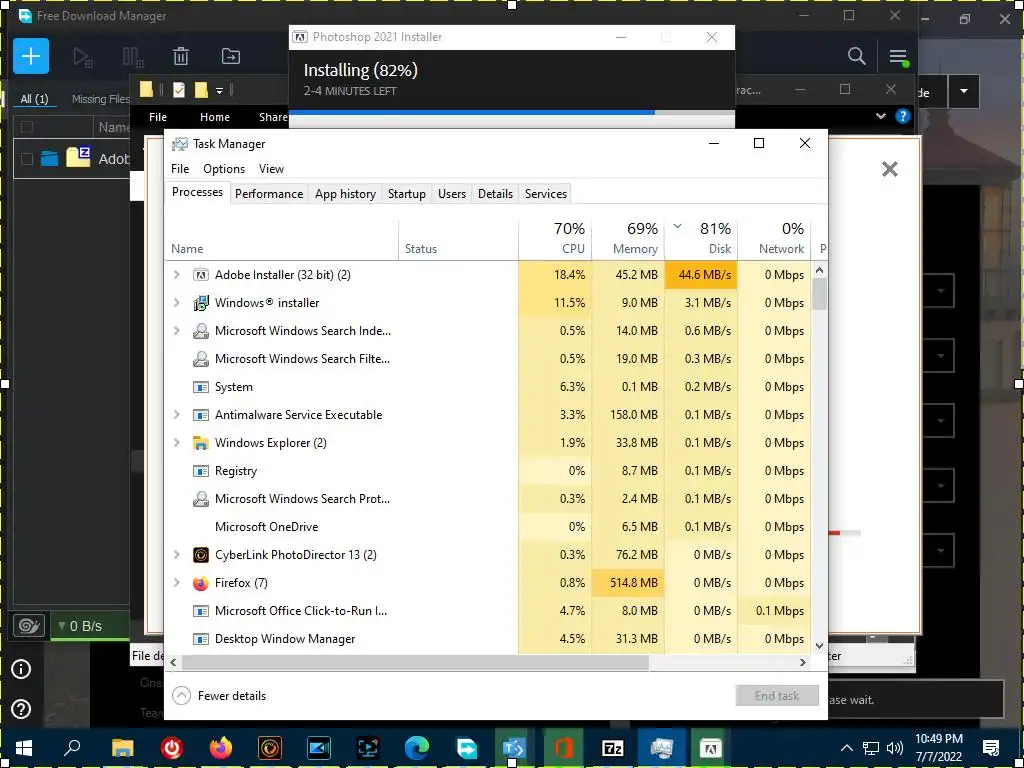Screen dimensions: 1024x768
Task: Collapse the File Explorer ribbon chevron
Action: click(880, 116)
